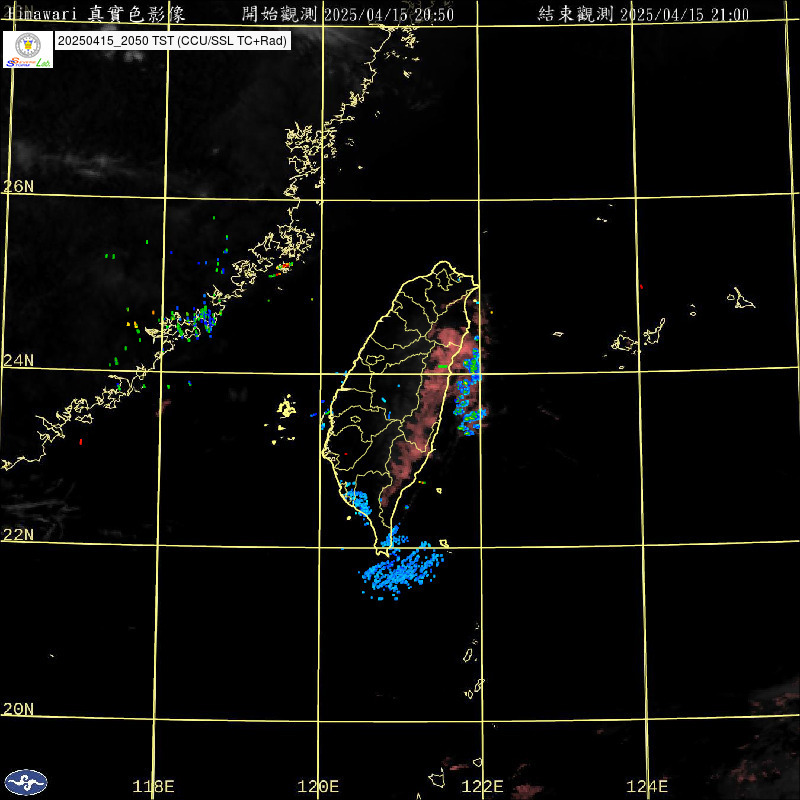Viewport: 800px width, 800px height.
Task: Click the 124E longitude label
Action: (x=649, y=786)
